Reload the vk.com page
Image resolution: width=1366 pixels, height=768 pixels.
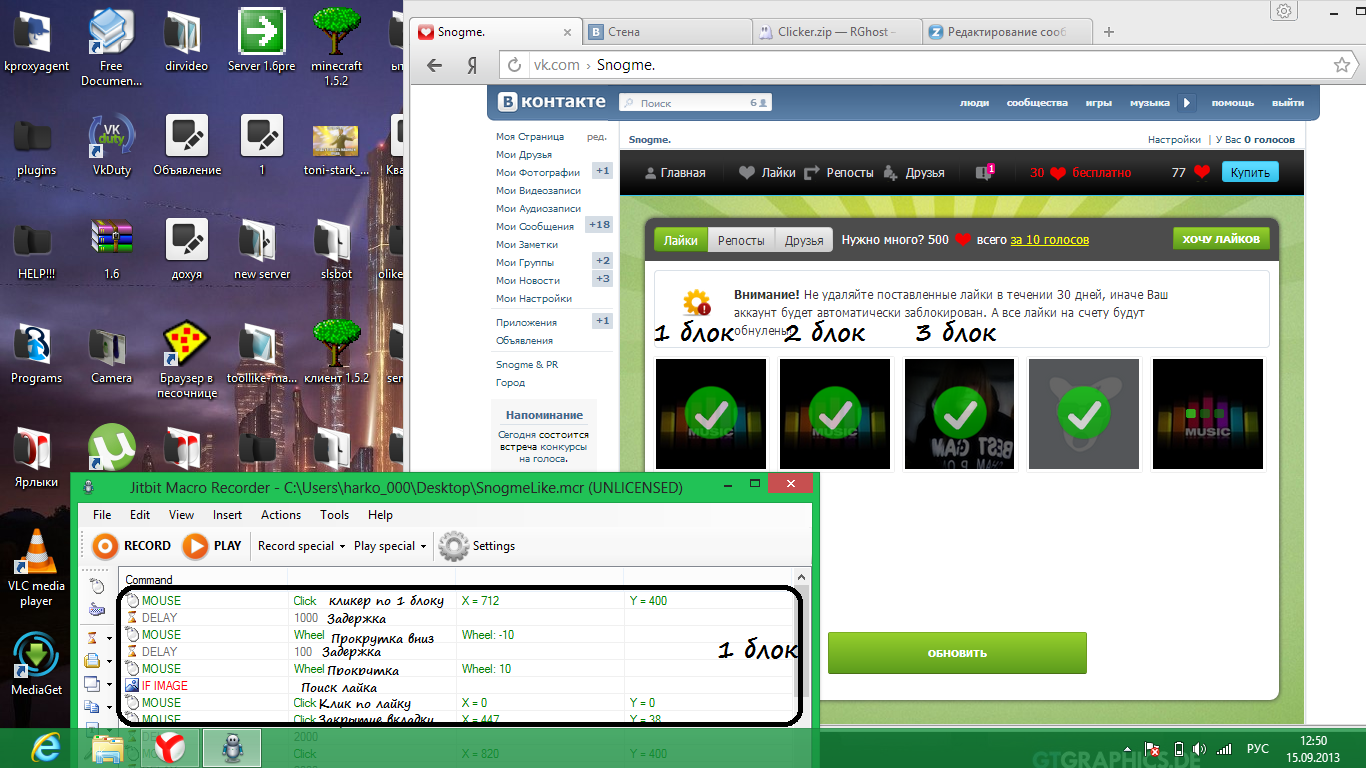[x=515, y=65]
